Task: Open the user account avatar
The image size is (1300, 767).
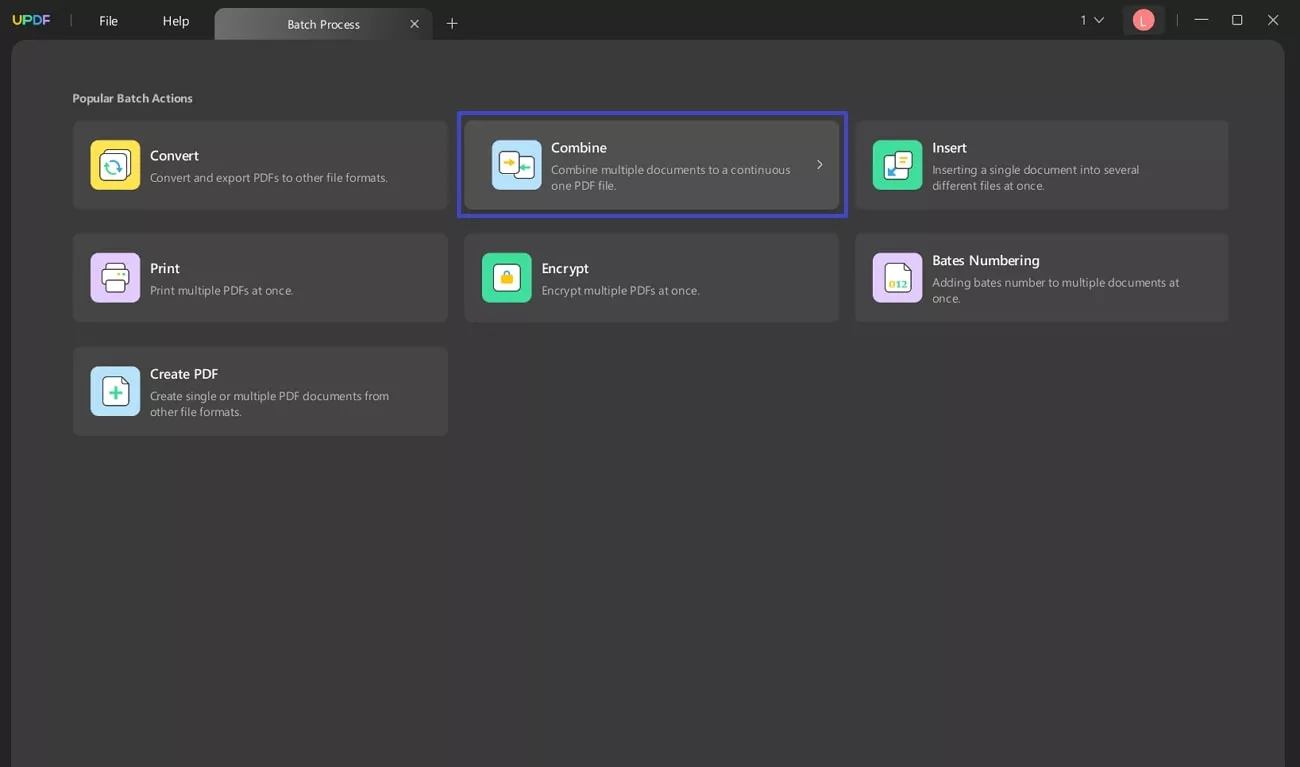Action: tap(1143, 20)
